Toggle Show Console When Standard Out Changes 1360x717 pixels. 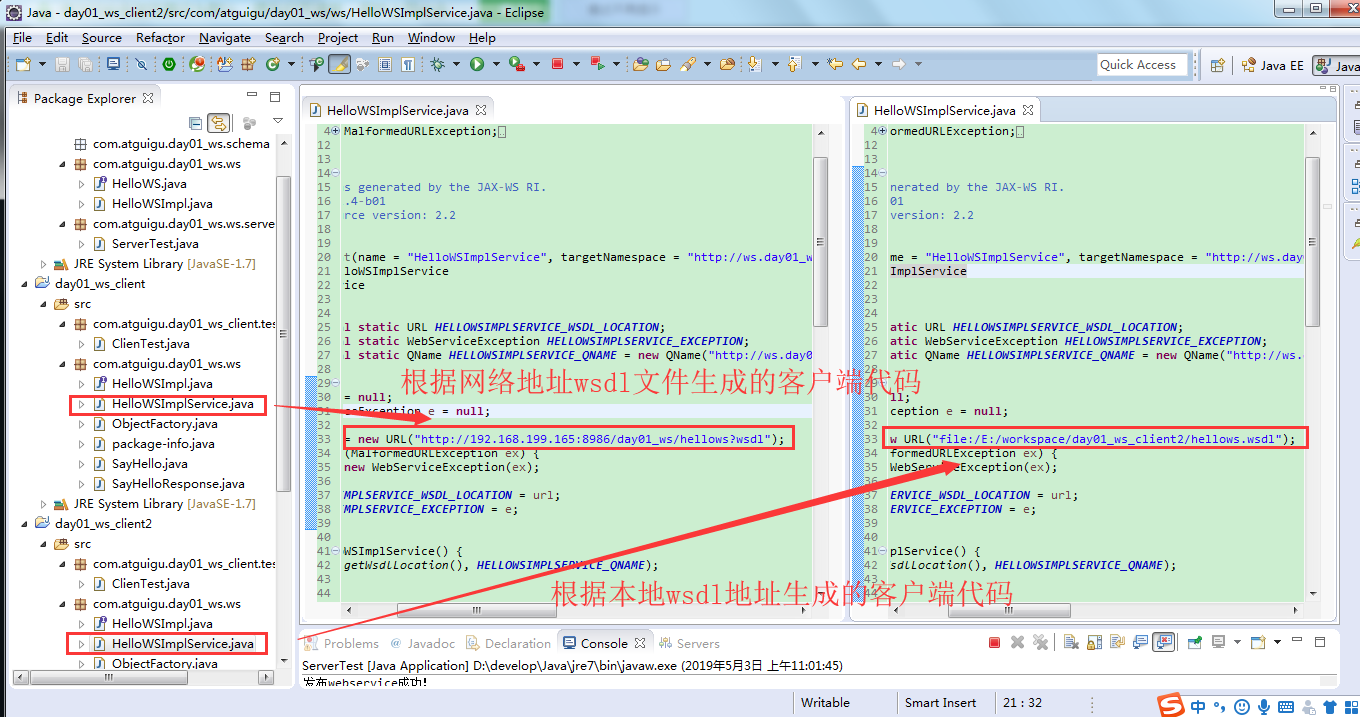click(1141, 642)
